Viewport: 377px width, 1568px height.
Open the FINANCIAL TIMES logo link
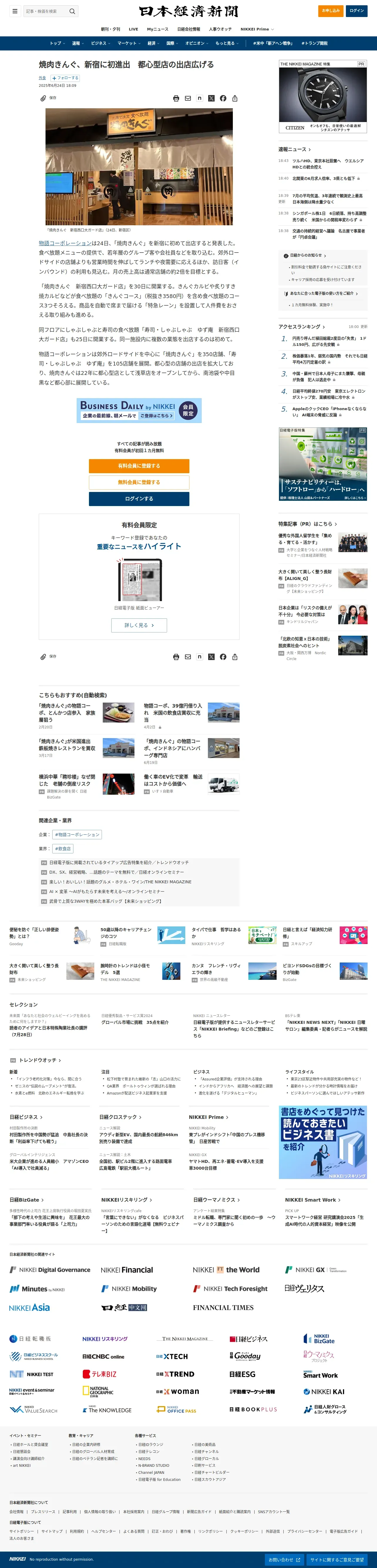coord(223,1307)
